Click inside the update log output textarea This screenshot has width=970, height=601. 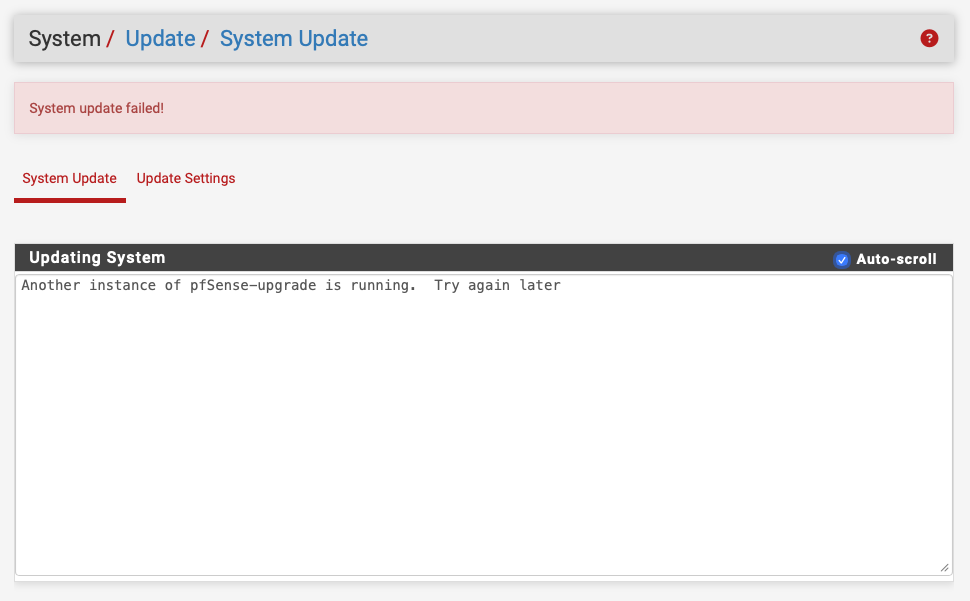point(484,425)
